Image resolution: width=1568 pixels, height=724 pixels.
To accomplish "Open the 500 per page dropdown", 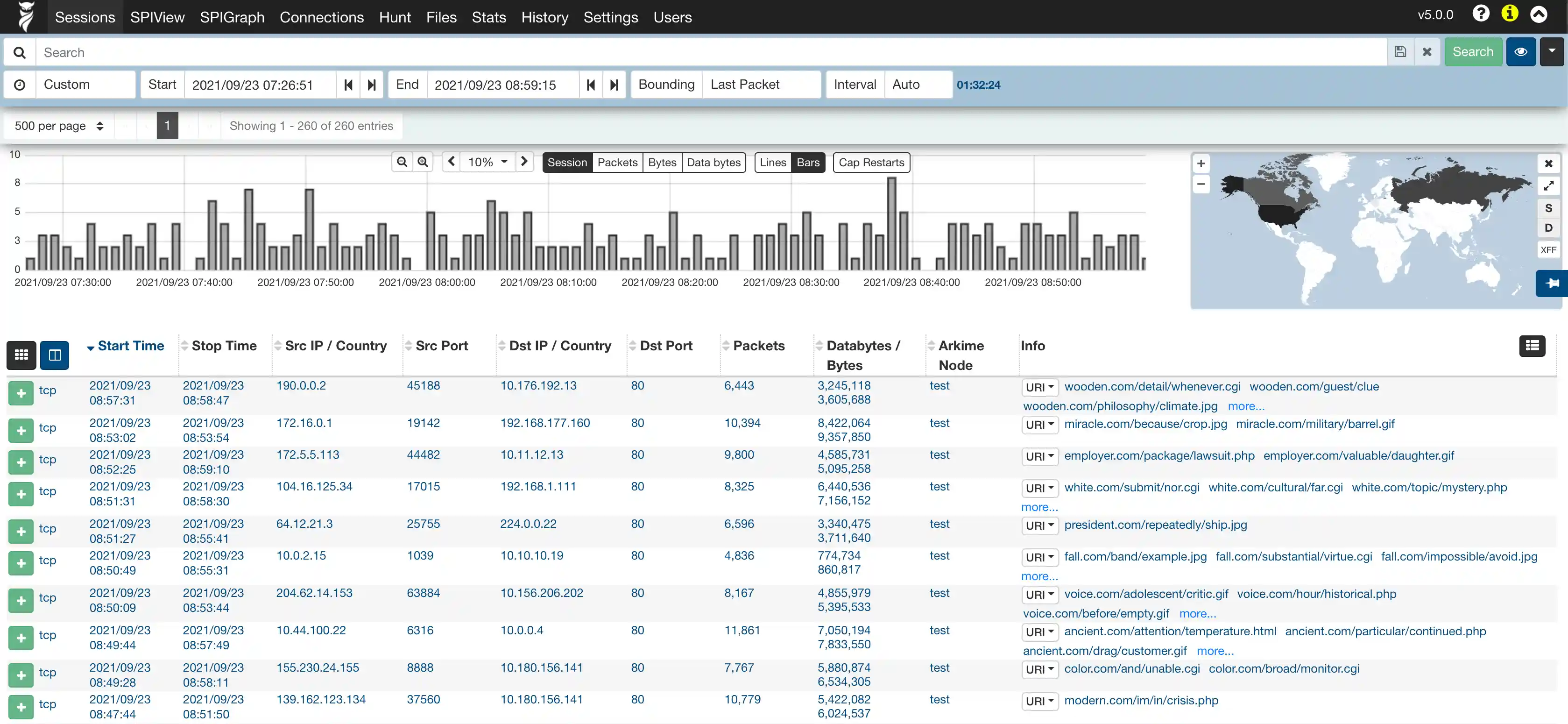I will [x=59, y=126].
